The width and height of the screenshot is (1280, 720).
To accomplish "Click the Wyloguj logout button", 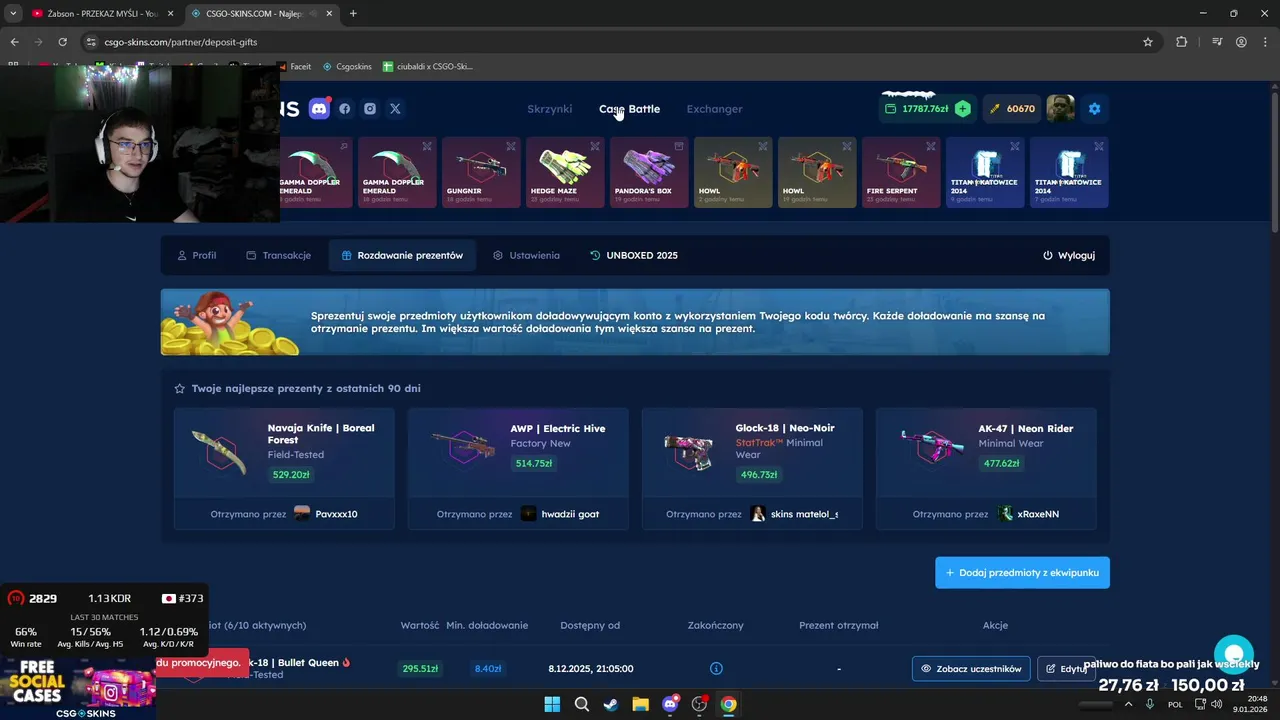I will (1069, 255).
